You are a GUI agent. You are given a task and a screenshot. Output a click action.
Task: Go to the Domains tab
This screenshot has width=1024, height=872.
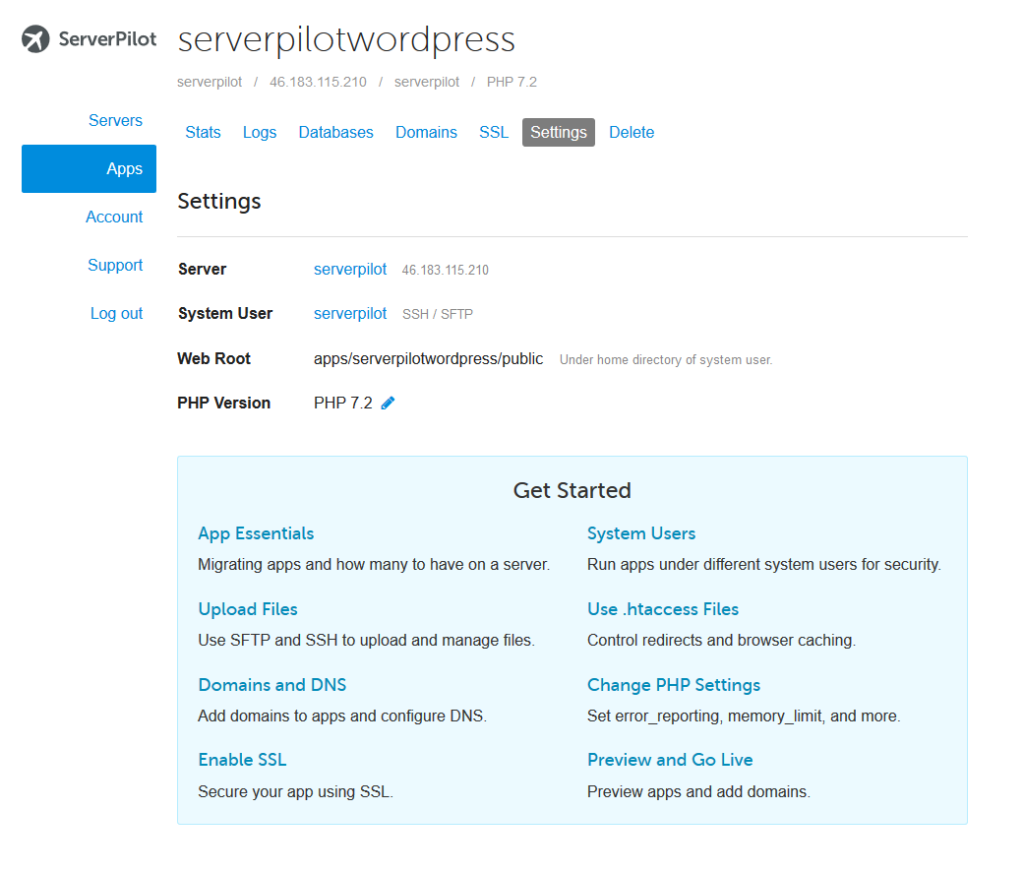(x=426, y=133)
